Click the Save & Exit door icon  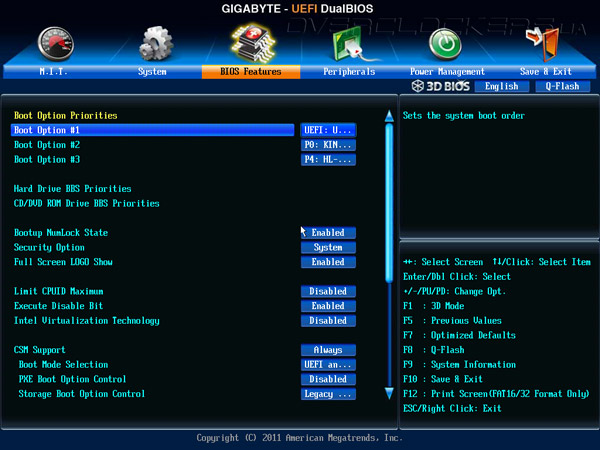coord(543,44)
